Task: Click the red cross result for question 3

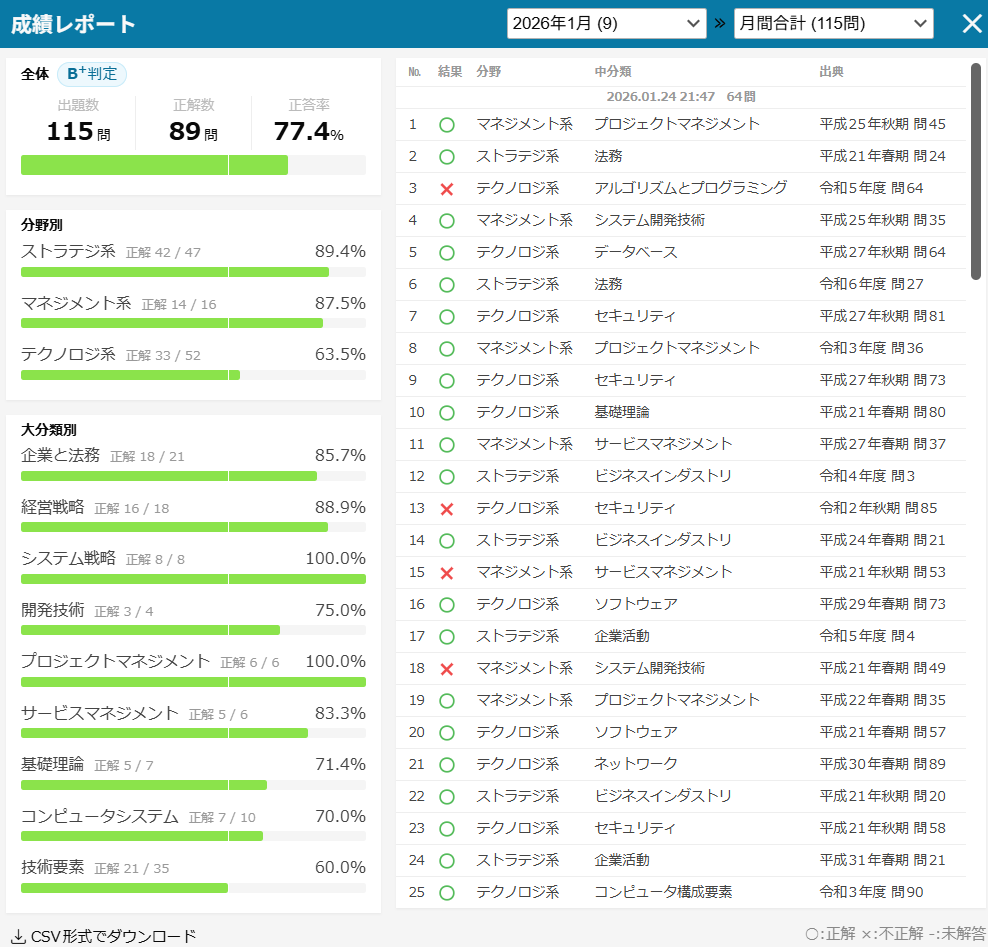Action: point(447,189)
